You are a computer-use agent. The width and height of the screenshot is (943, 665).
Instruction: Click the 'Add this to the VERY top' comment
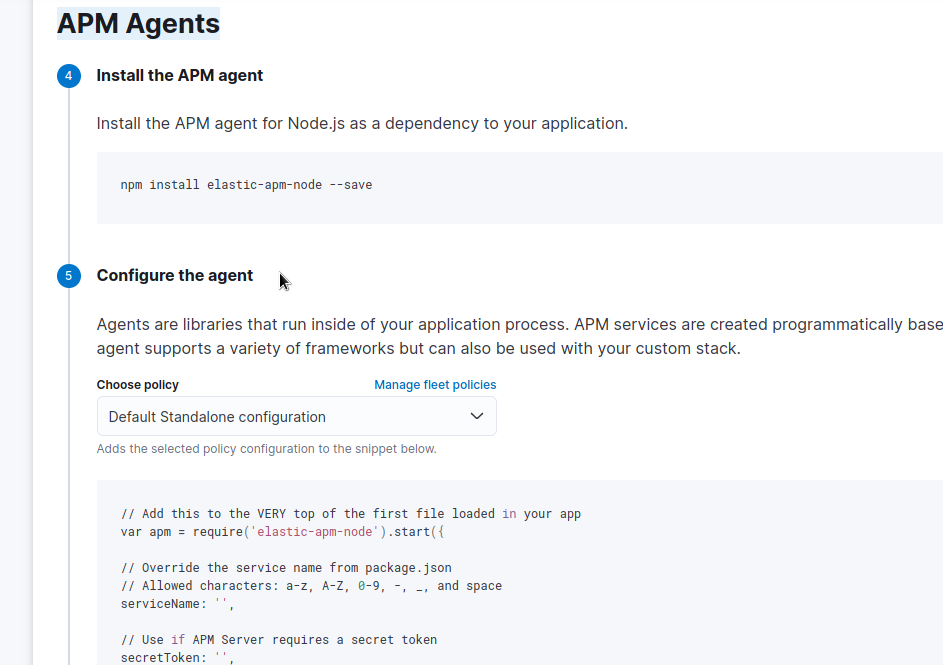click(351, 513)
